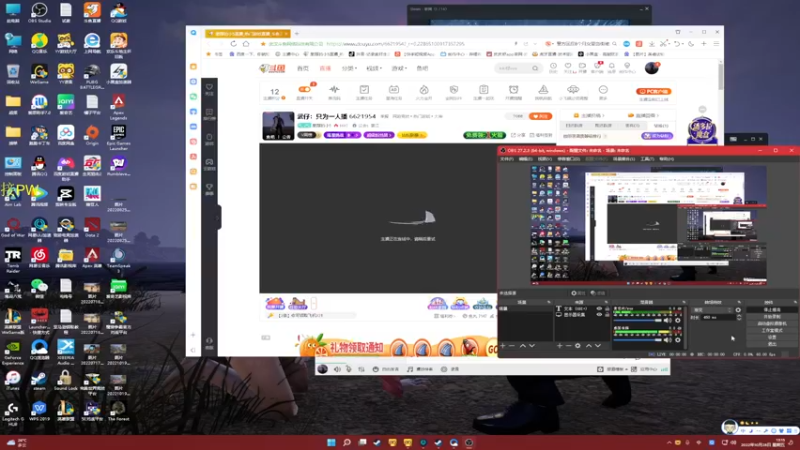The image size is (800, 450).
Task: Click transition duration stepper arrows
Action: pos(739,317)
